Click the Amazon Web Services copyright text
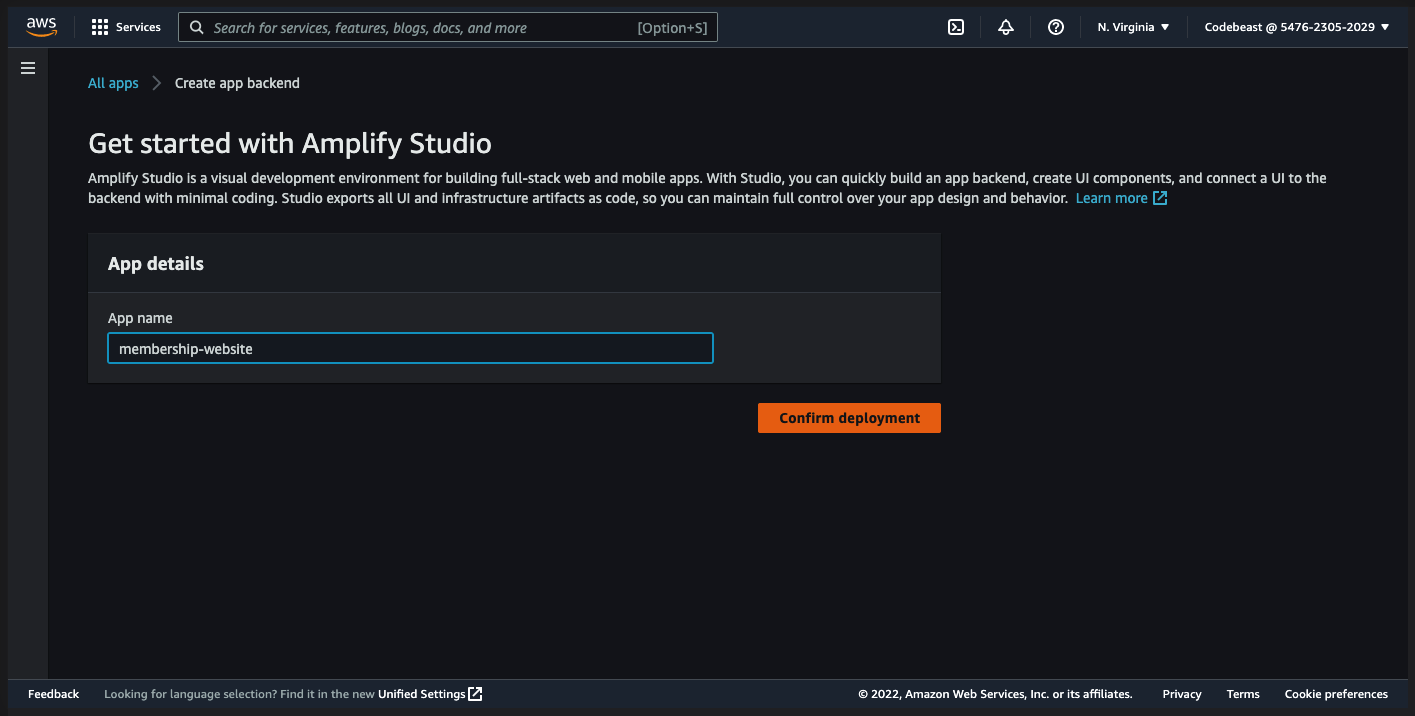Image resolution: width=1415 pixels, height=716 pixels. click(x=995, y=694)
